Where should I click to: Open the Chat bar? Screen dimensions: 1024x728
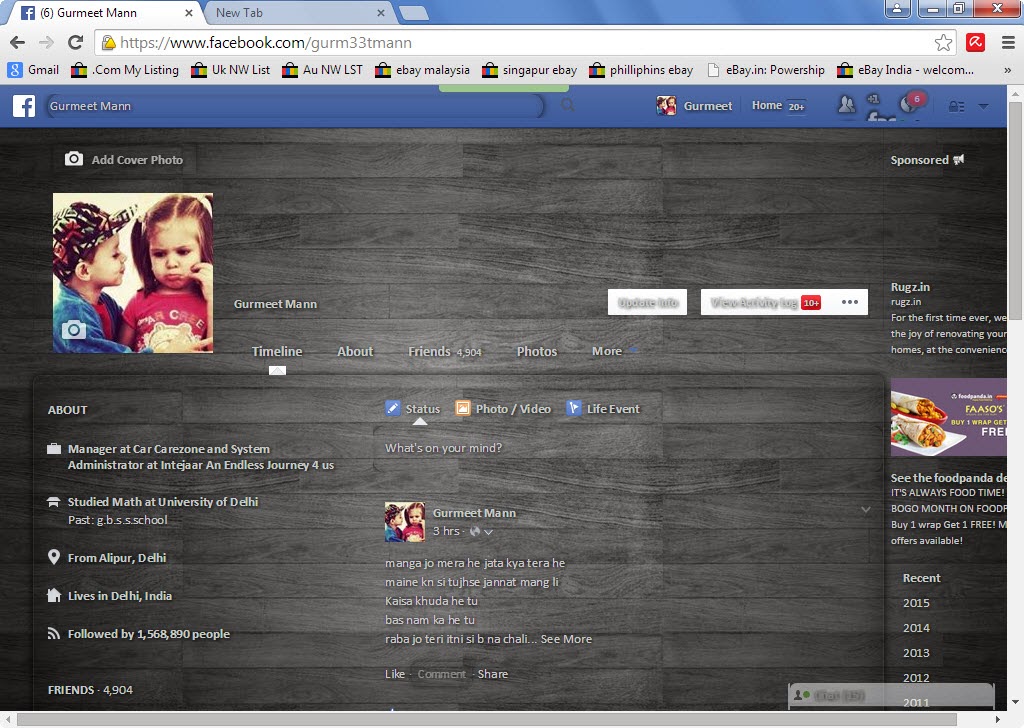(891, 695)
